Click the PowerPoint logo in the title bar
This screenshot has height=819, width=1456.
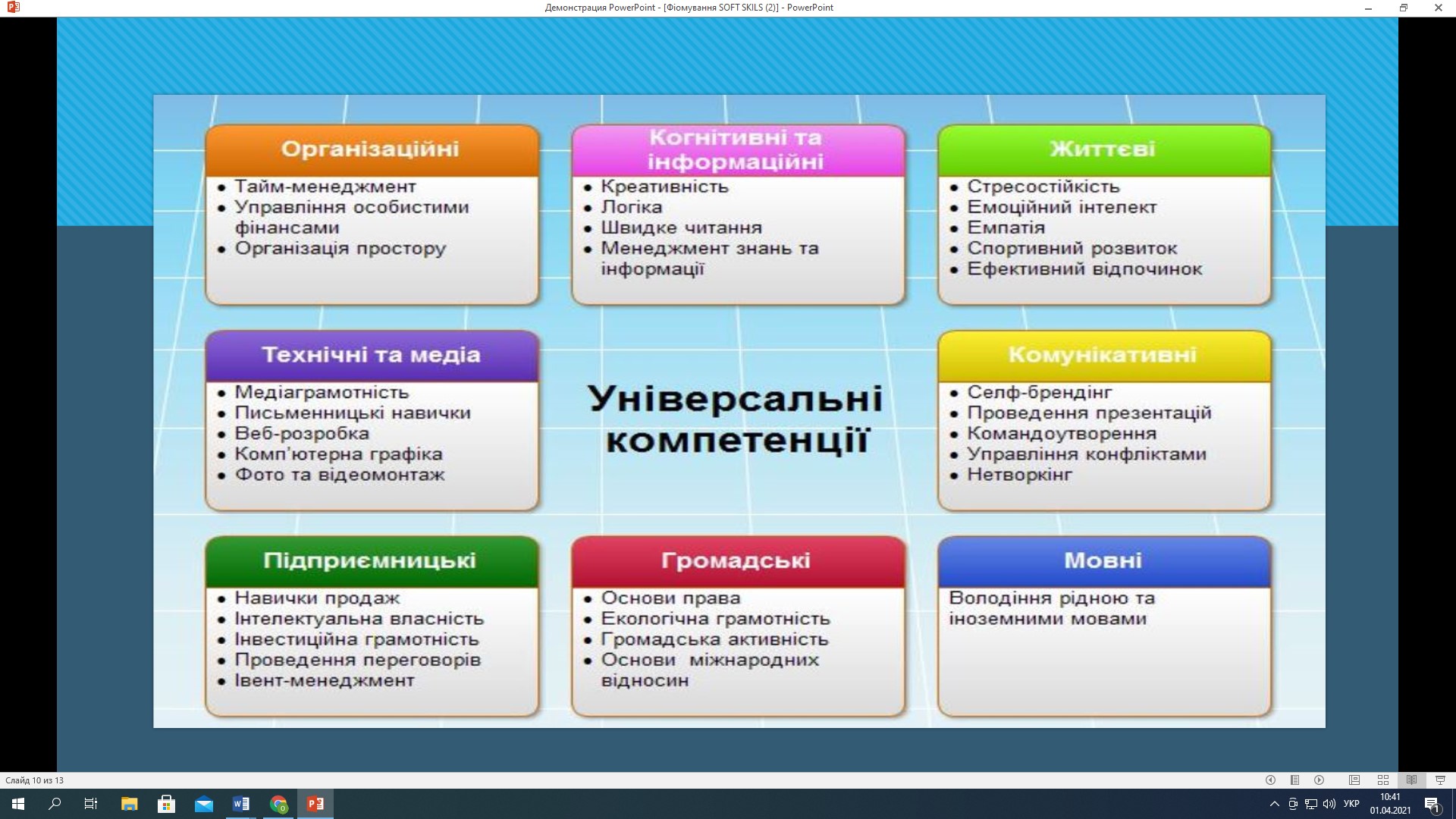(x=13, y=8)
